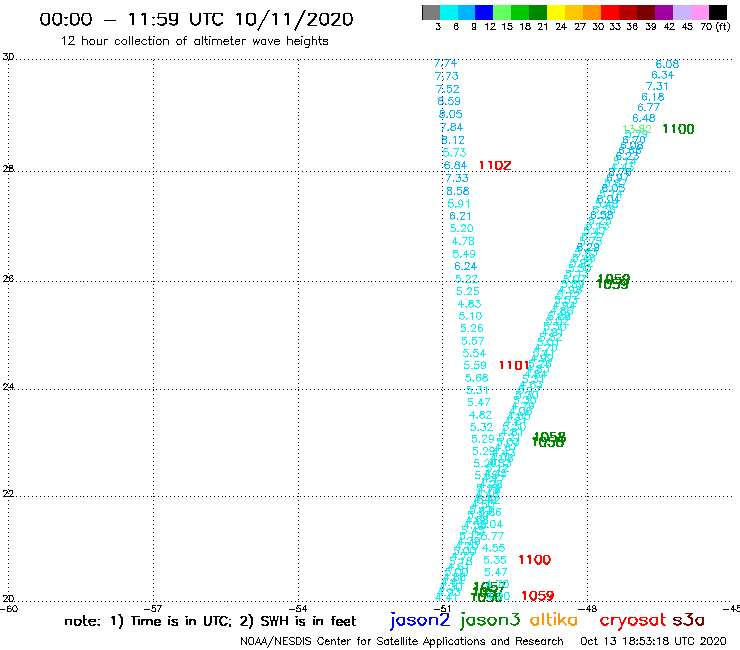Click the red 1059 time stamp
Image resolution: width=740 pixels, height=650 pixels.
pyautogui.click(x=538, y=596)
